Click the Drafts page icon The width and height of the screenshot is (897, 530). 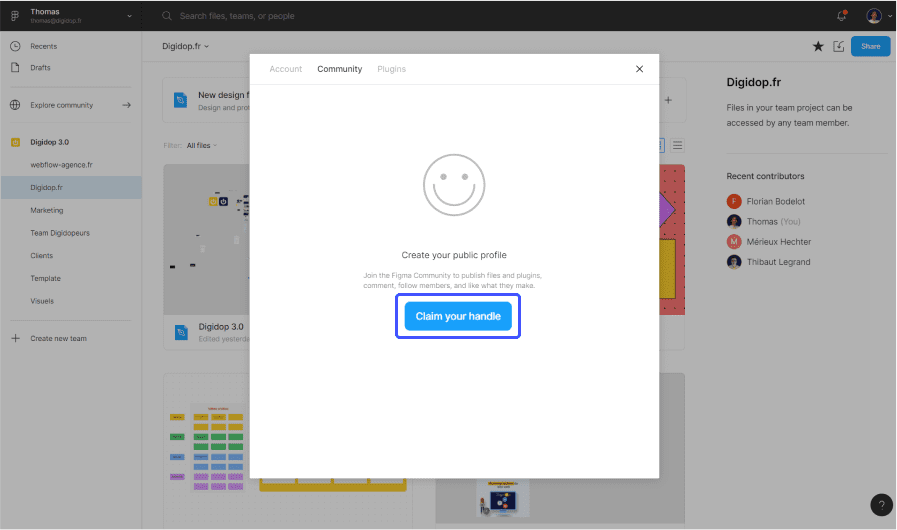[15, 67]
